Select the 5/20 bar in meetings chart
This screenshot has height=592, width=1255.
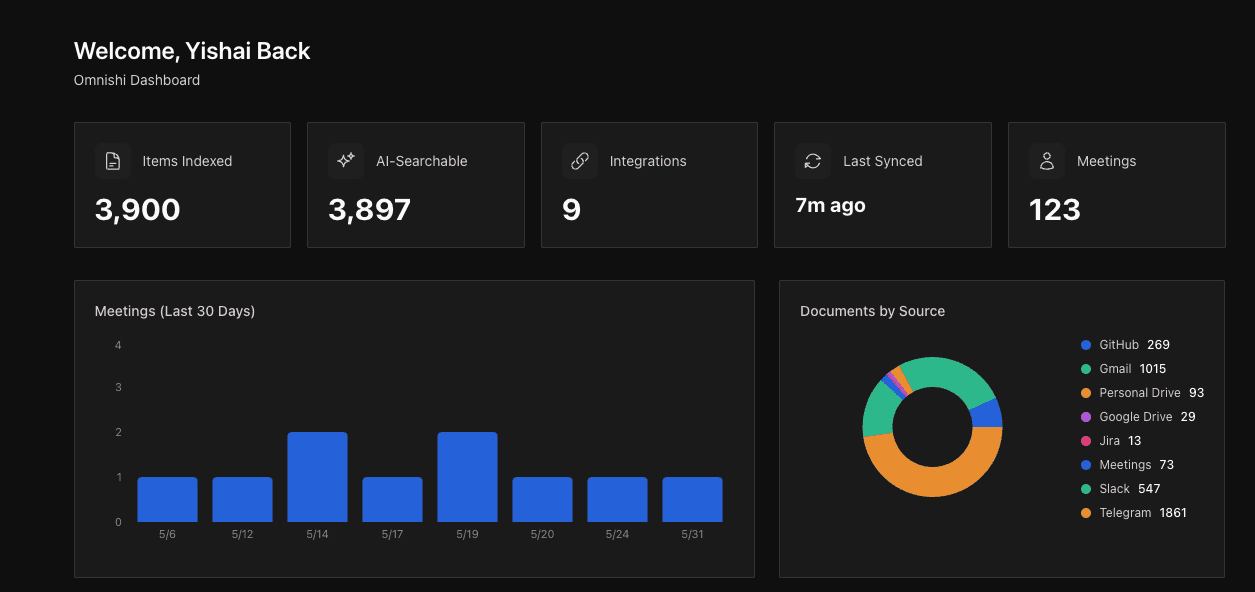click(542, 499)
